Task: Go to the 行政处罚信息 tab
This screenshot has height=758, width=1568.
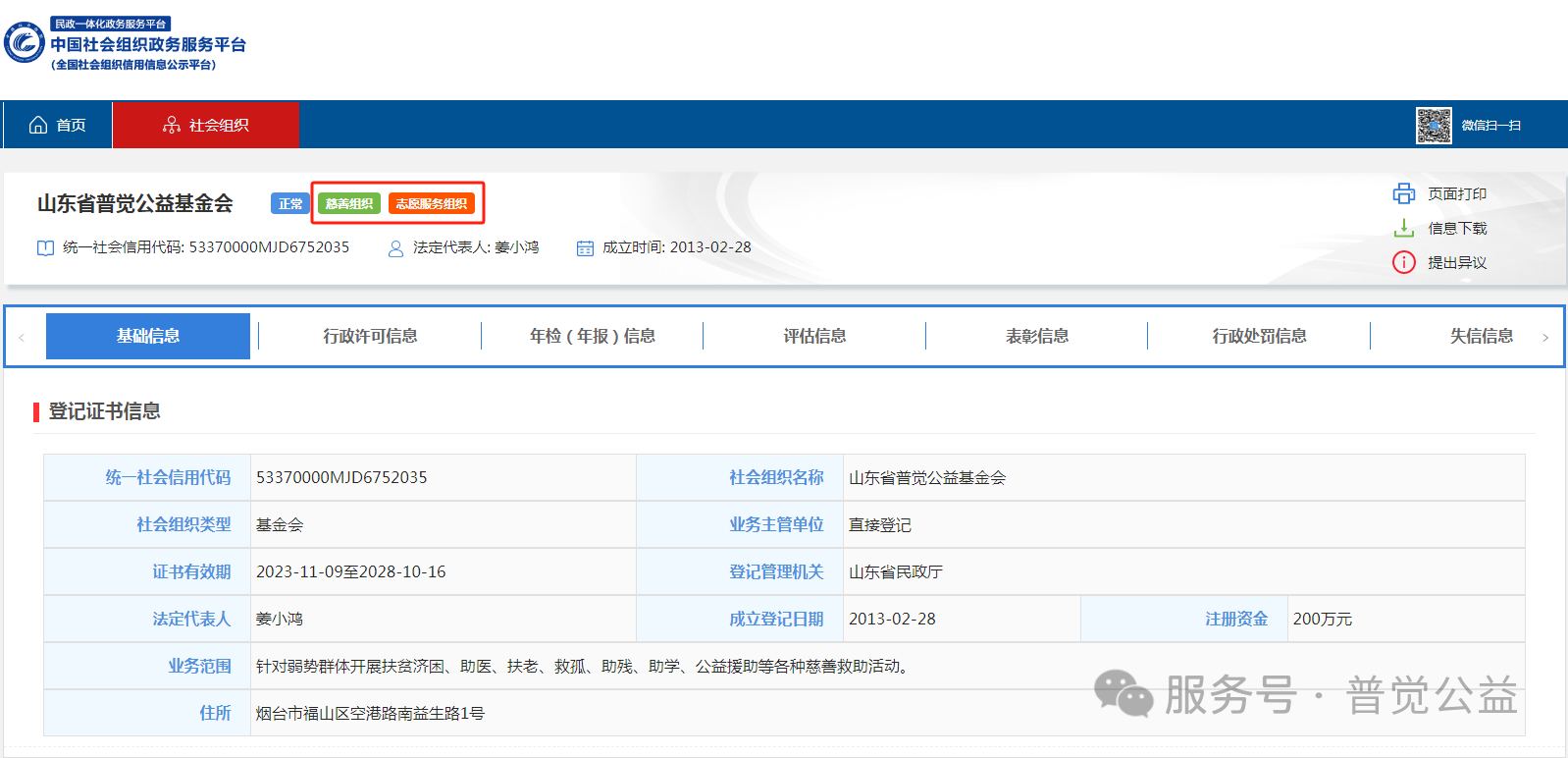Action: coord(1259,336)
